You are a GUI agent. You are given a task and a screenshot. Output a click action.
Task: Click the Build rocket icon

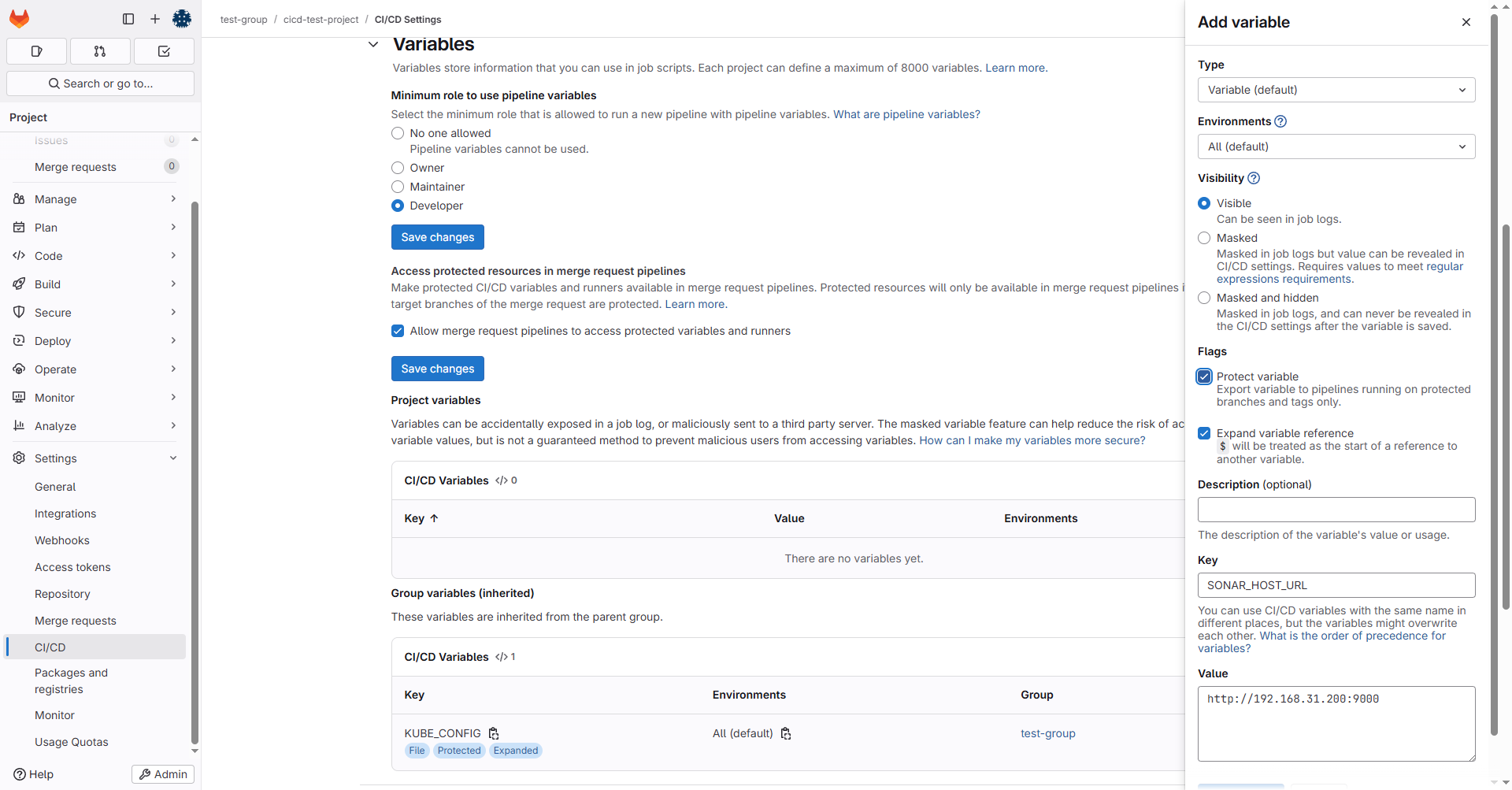[x=19, y=284]
